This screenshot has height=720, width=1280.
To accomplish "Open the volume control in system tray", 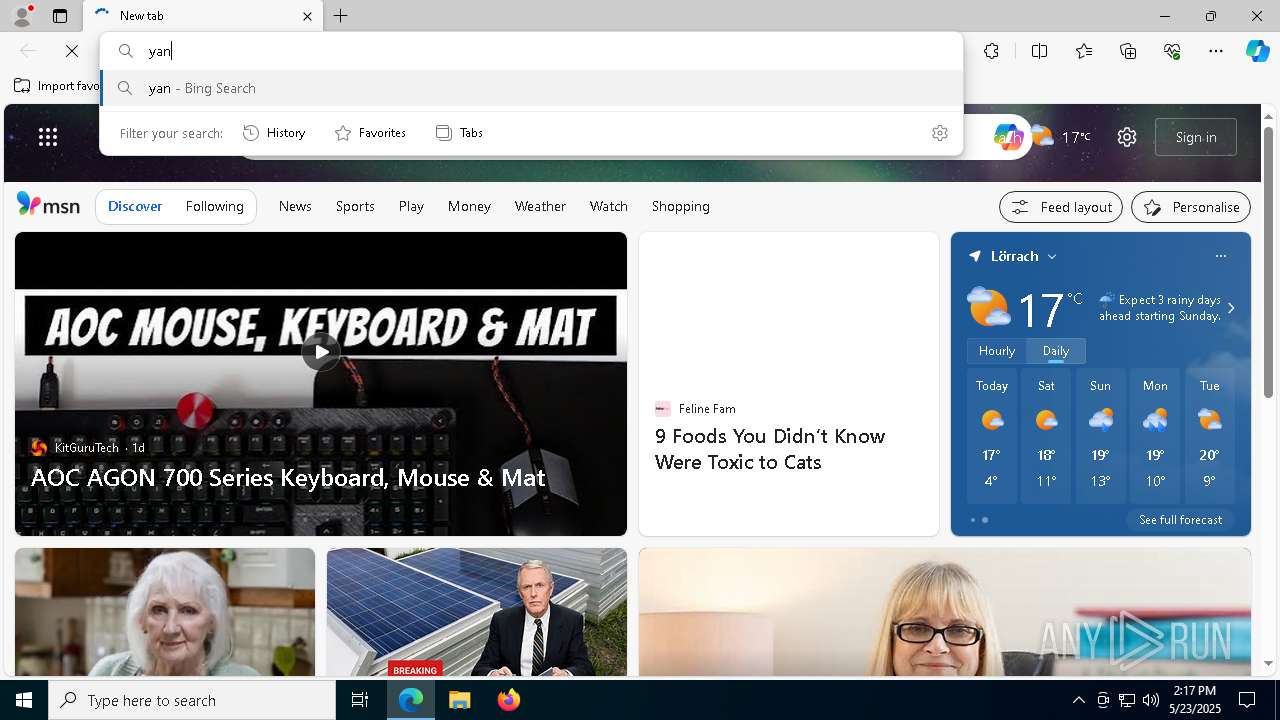I will (x=1150, y=700).
